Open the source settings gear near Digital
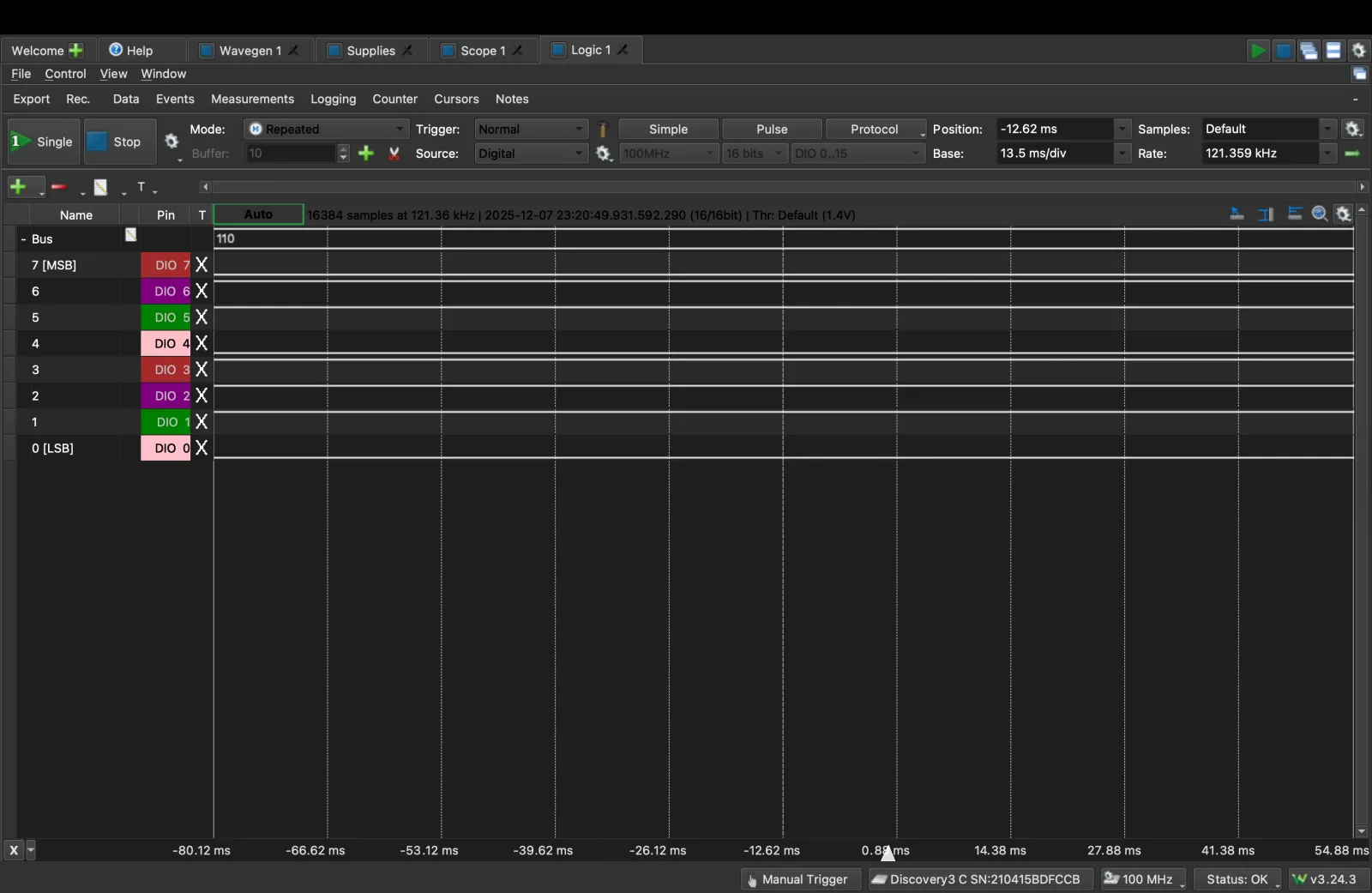This screenshot has width=1372, height=893. tap(604, 154)
